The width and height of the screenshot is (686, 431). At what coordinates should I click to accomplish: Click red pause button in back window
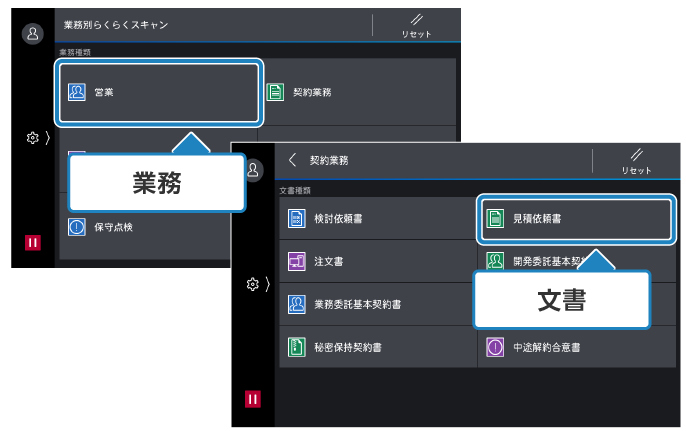(x=33, y=242)
